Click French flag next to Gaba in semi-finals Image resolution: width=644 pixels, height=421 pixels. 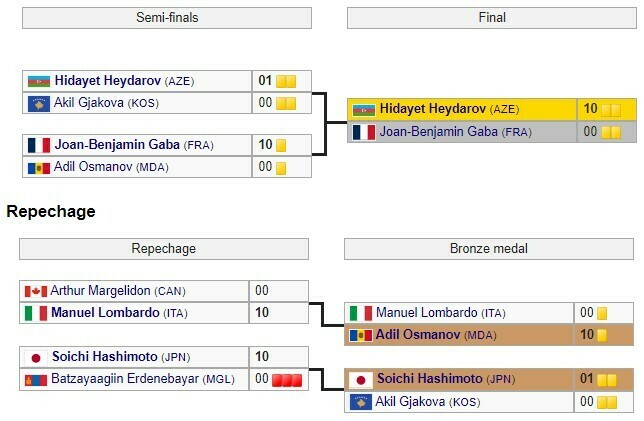pyautogui.click(x=38, y=145)
